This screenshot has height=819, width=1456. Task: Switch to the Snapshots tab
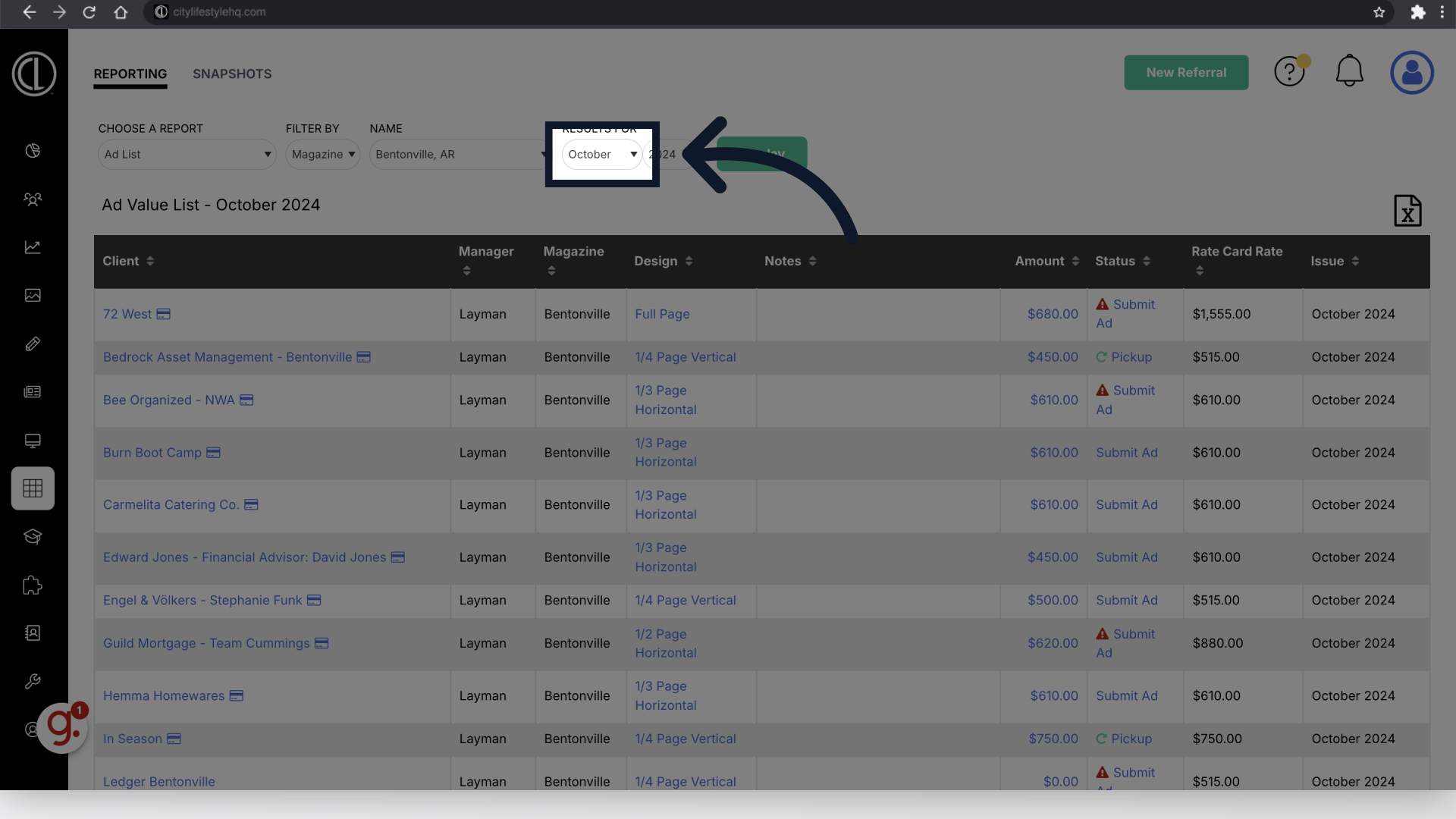232,74
